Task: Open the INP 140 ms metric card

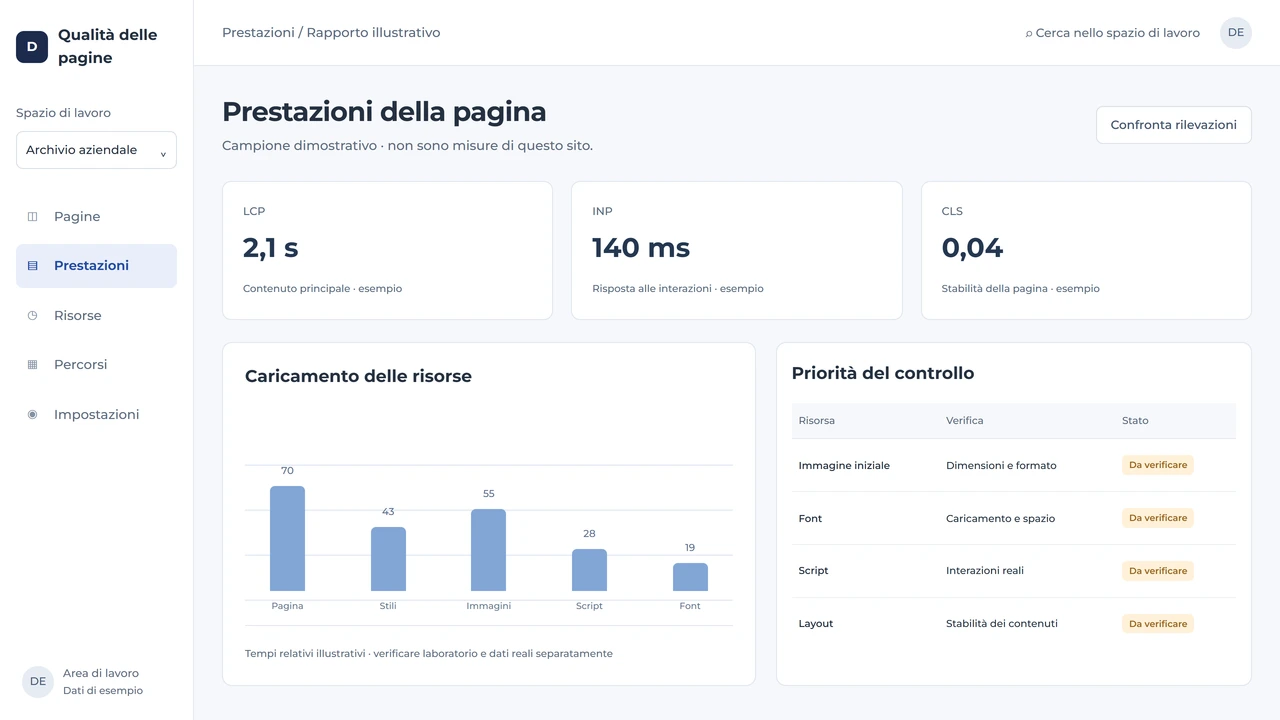Action: point(737,250)
